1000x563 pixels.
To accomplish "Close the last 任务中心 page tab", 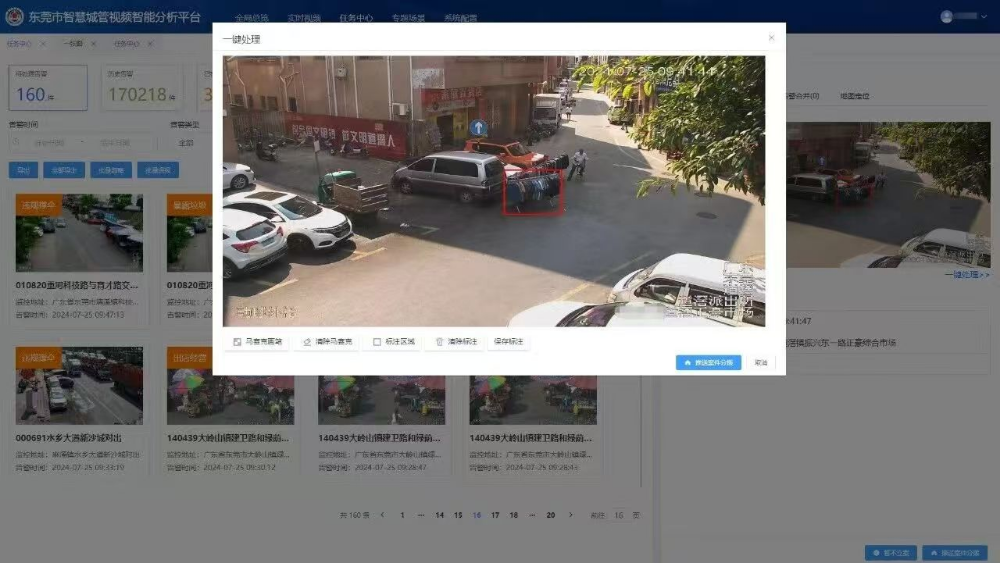I will pyautogui.click(x=150, y=44).
